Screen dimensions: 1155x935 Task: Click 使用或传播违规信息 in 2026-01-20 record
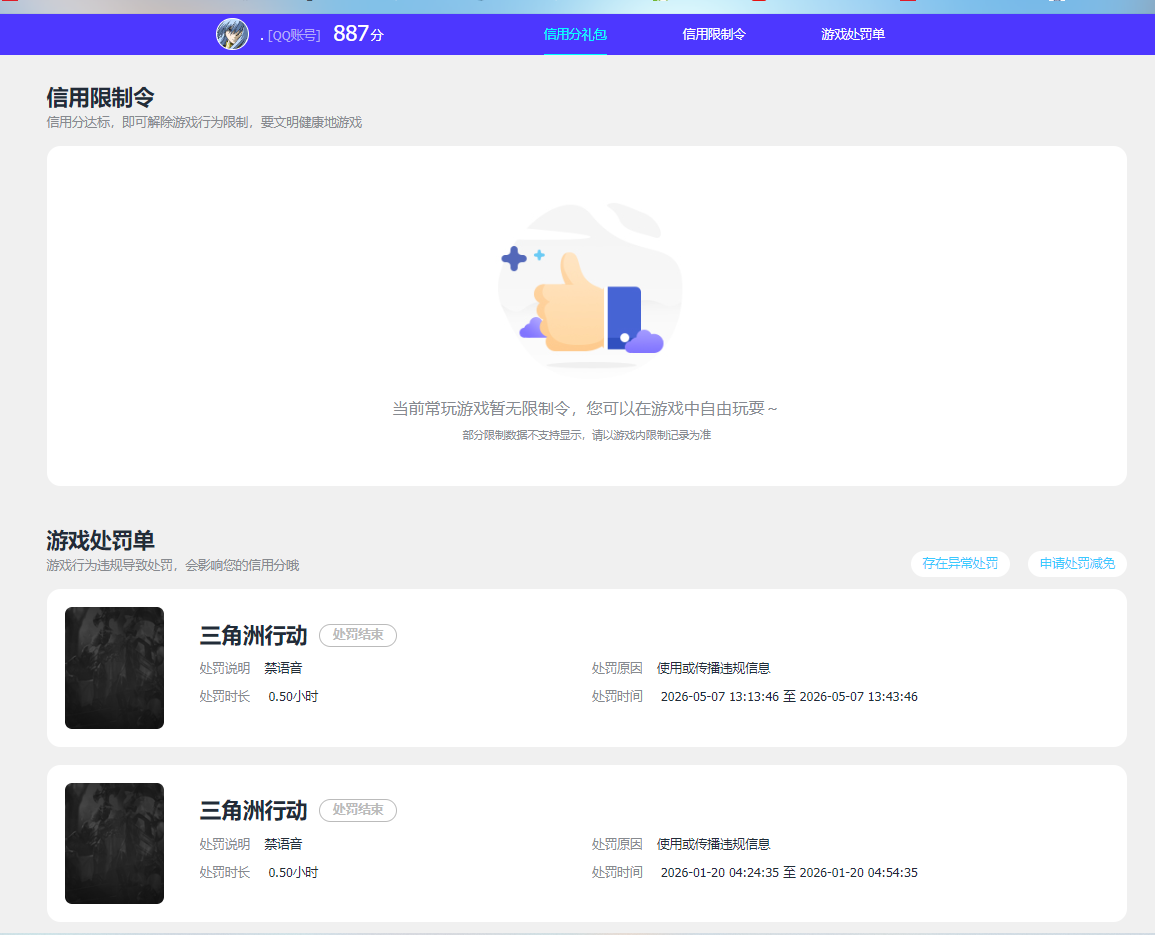[713, 844]
